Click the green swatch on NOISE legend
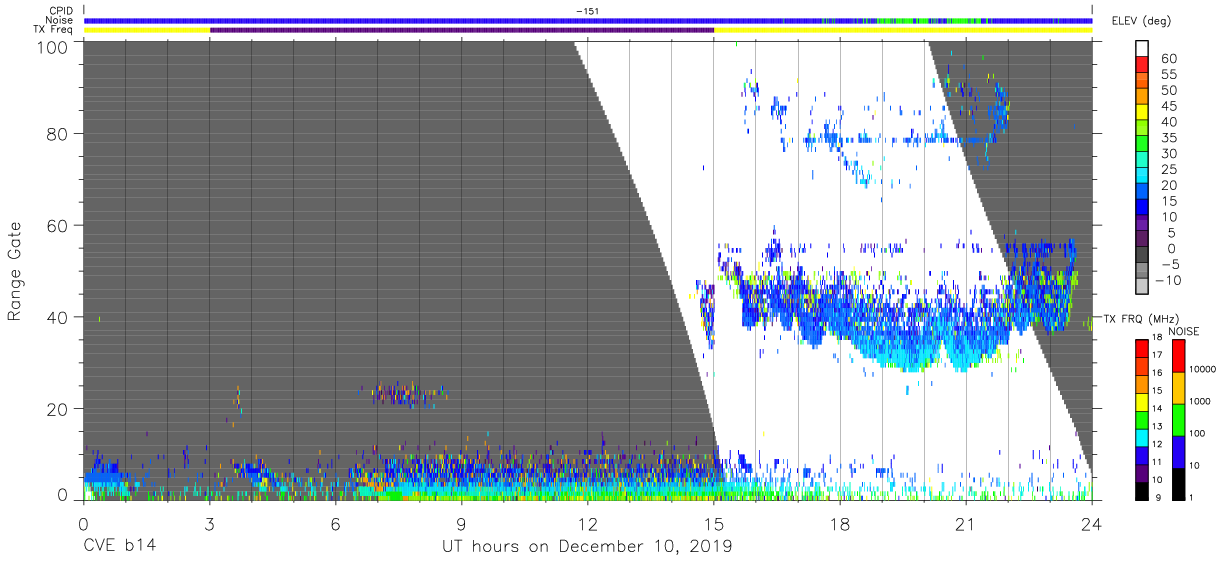The height and width of the screenshot is (567, 1228). pos(1177,419)
